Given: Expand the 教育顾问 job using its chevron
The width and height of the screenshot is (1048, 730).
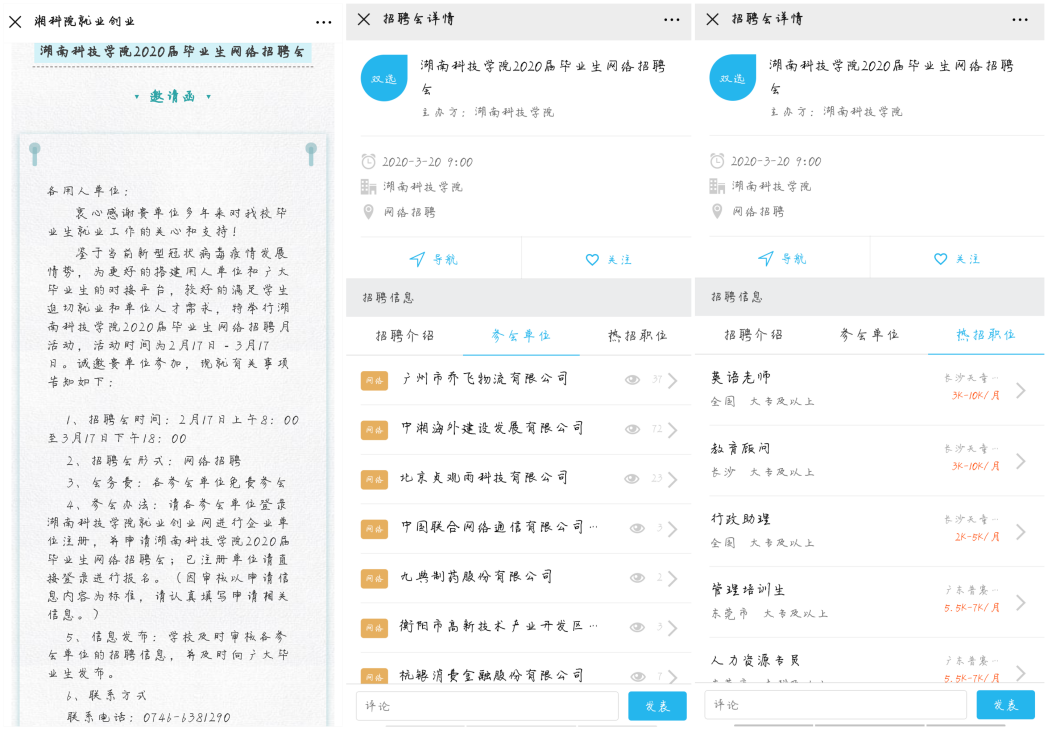Looking at the screenshot, I should (x=1020, y=461).
